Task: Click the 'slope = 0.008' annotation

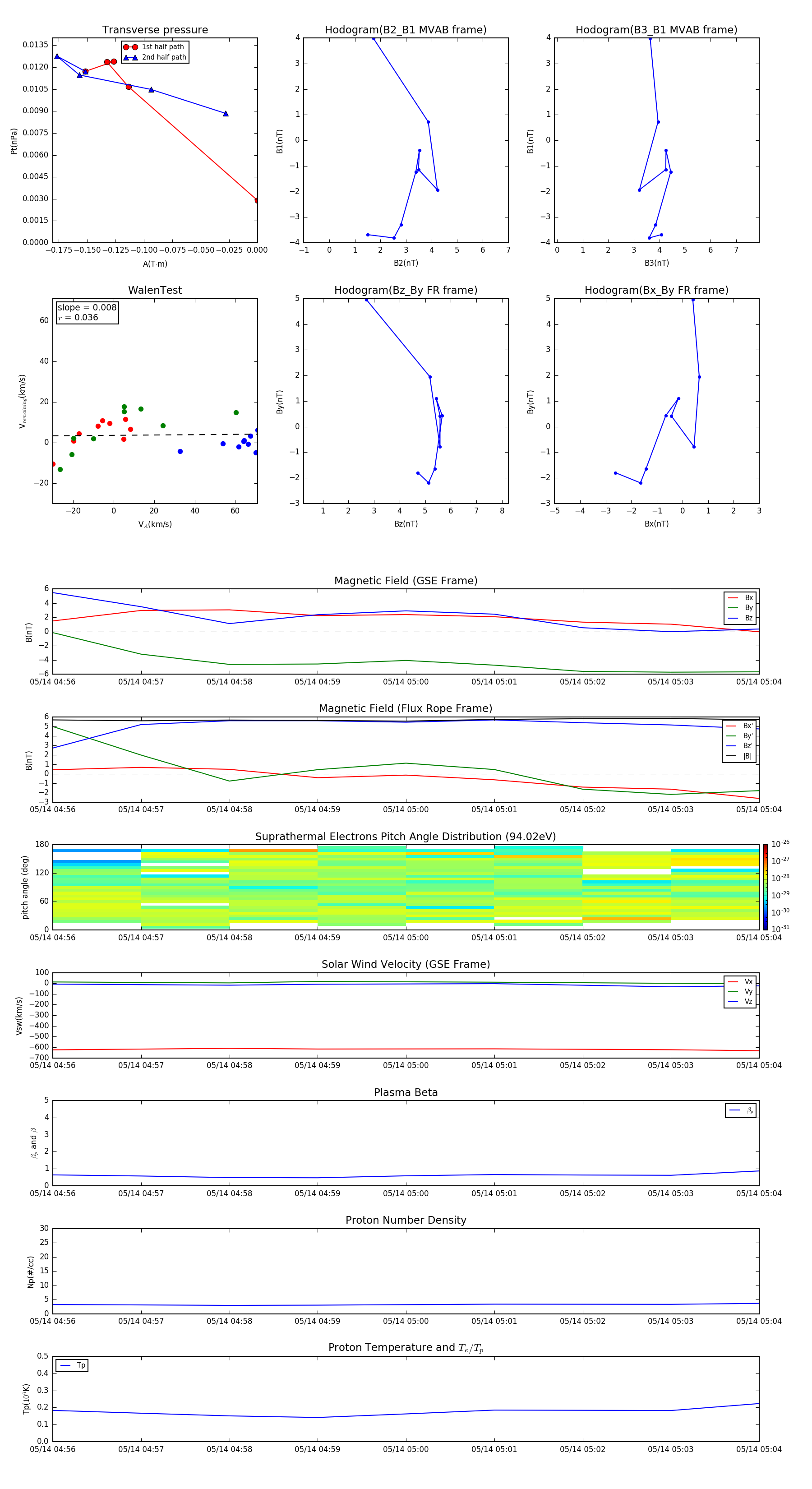Action: click(87, 308)
